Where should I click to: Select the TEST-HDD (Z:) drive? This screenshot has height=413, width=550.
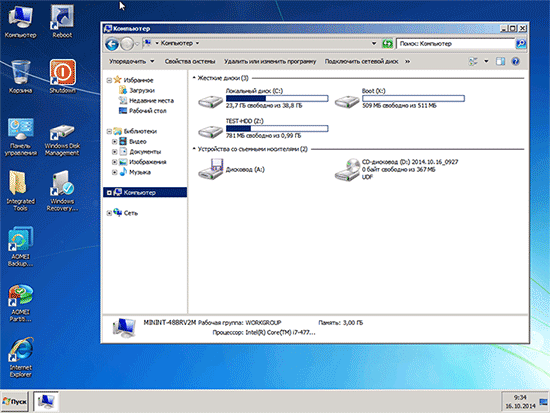click(263, 128)
